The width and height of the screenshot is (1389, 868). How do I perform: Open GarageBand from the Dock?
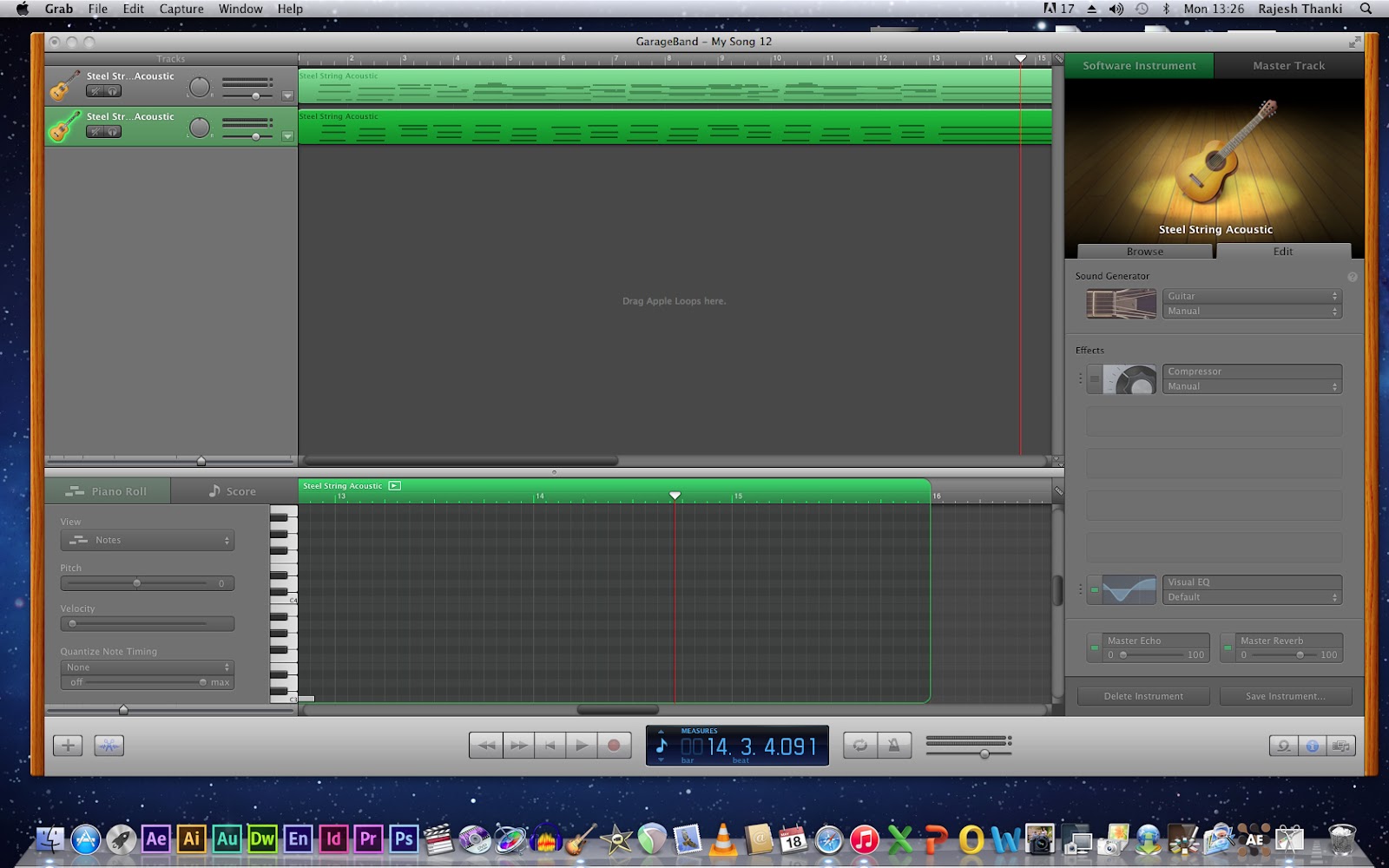coord(581,839)
